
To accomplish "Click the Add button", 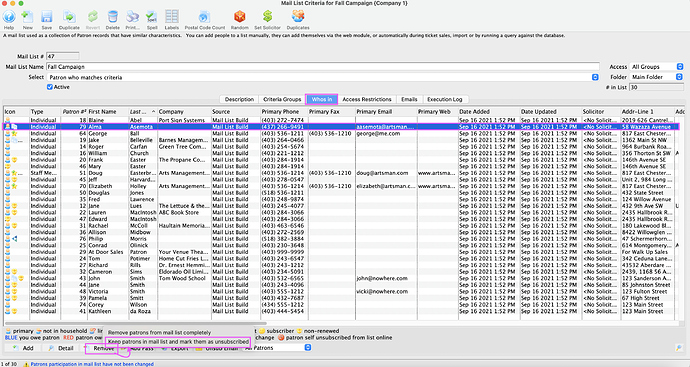I will pos(23,348).
